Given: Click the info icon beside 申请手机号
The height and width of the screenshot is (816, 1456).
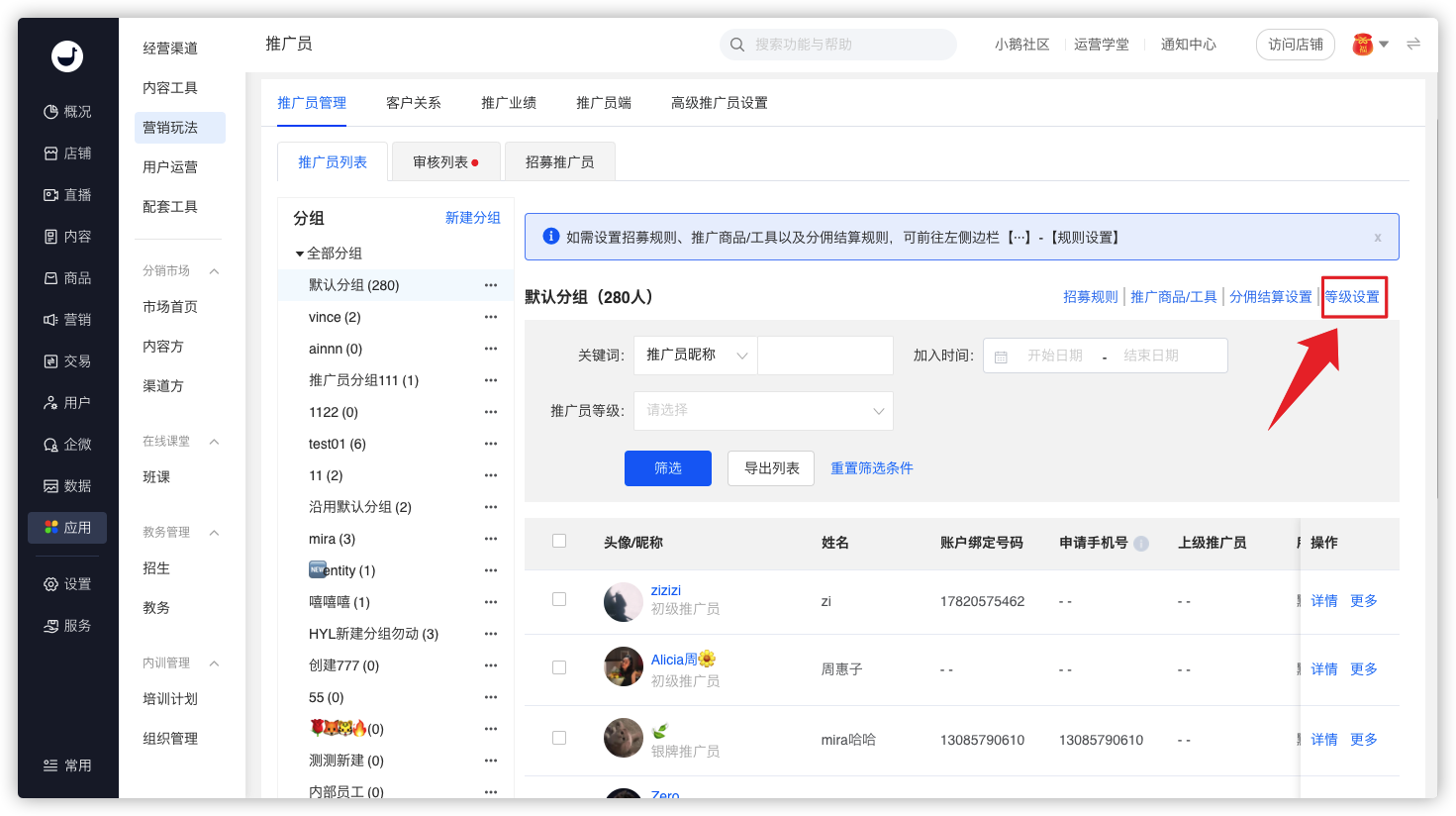Looking at the screenshot, I should (1141, 543).
